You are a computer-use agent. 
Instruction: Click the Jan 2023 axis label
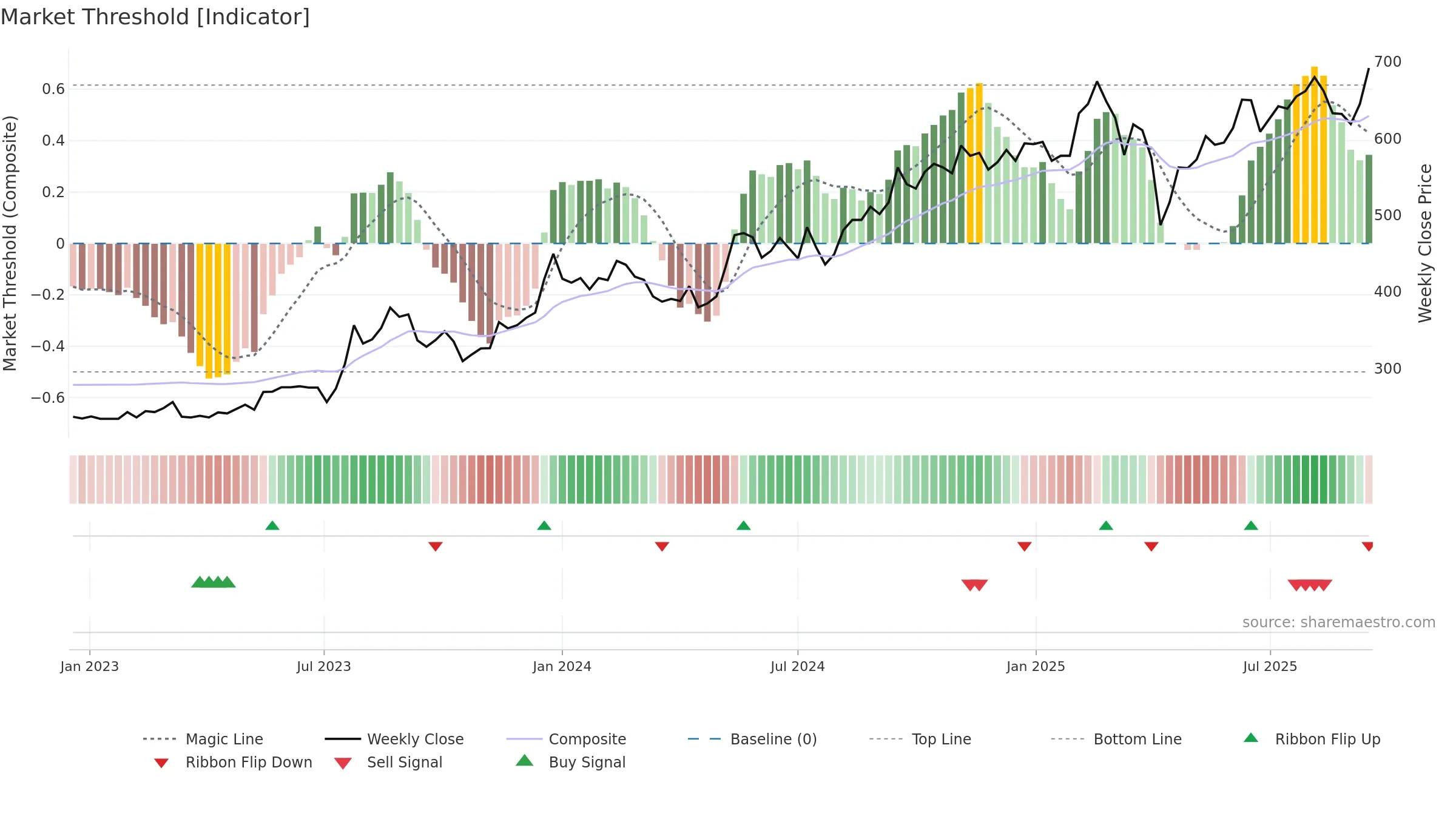coord(90,666)
